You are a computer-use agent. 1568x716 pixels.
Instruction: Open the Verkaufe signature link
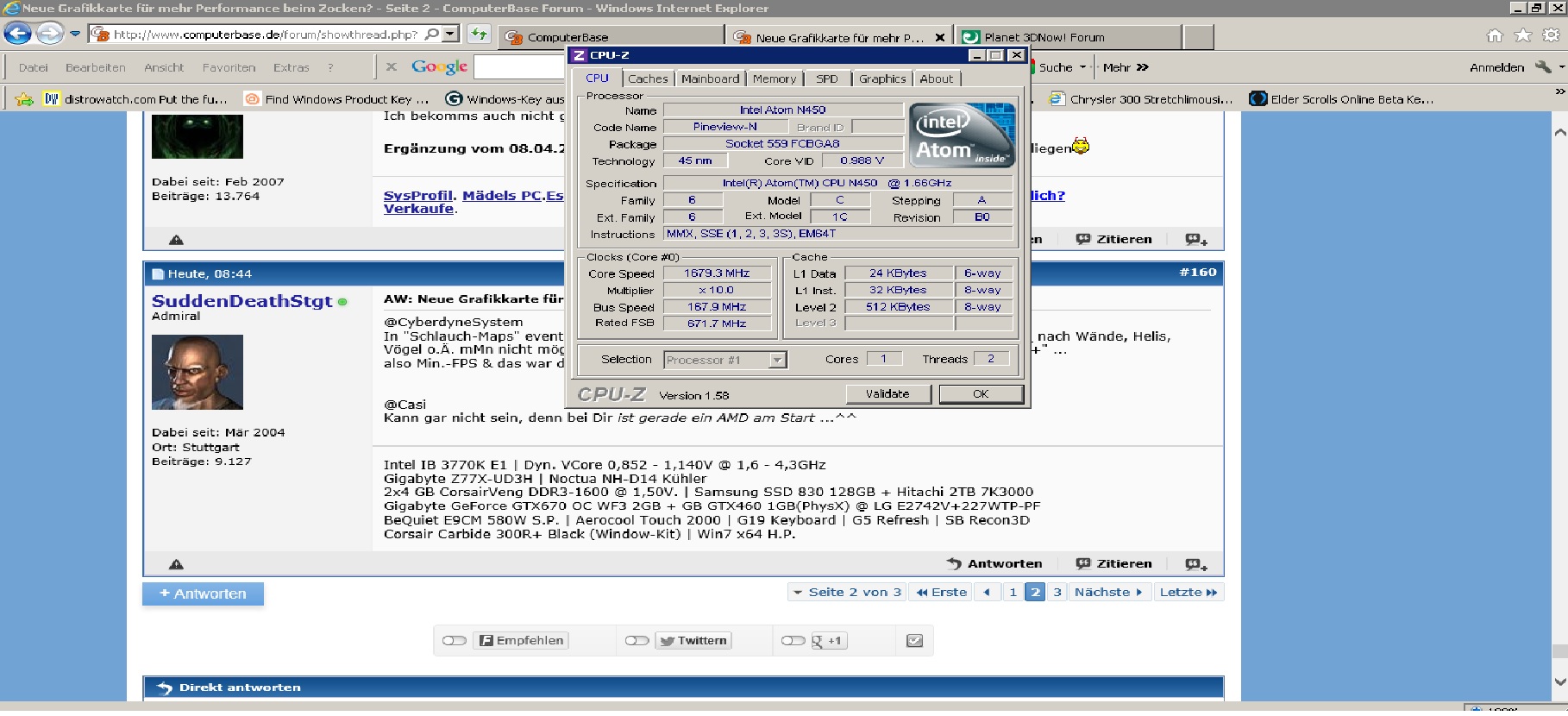(x=418, y=209)
